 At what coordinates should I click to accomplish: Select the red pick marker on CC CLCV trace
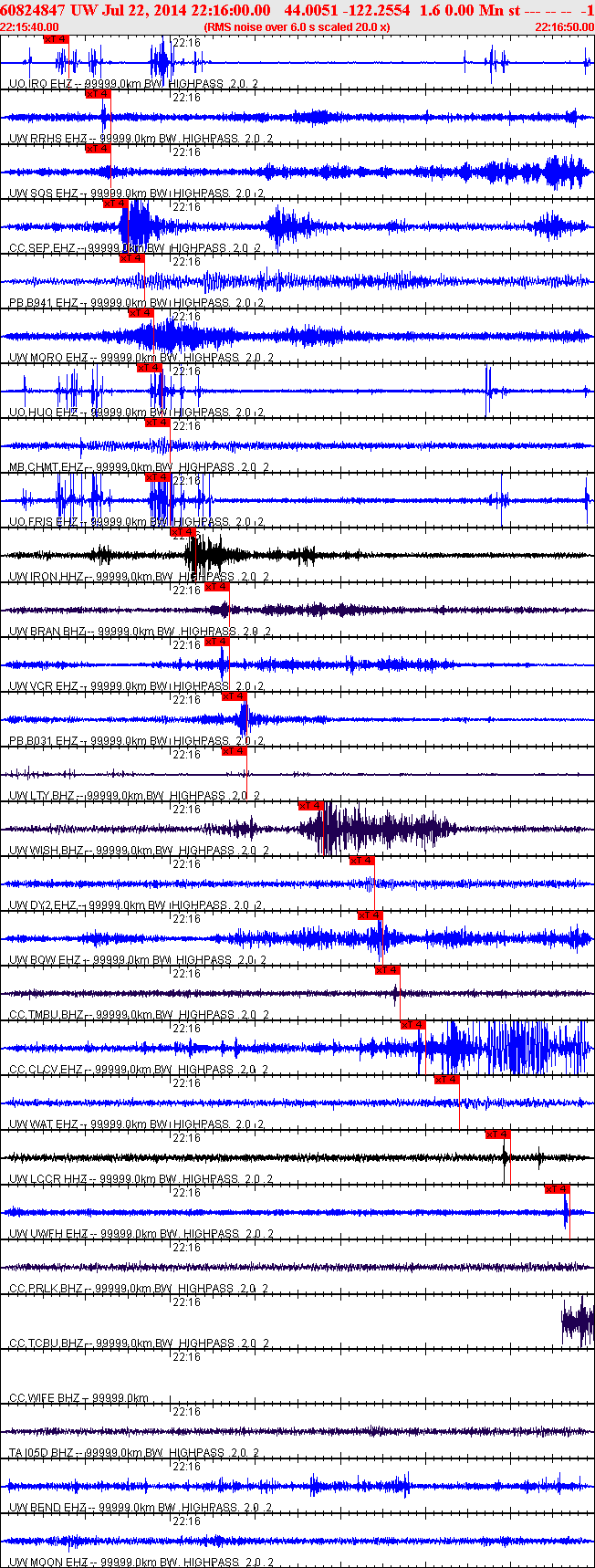point(413,1024)
